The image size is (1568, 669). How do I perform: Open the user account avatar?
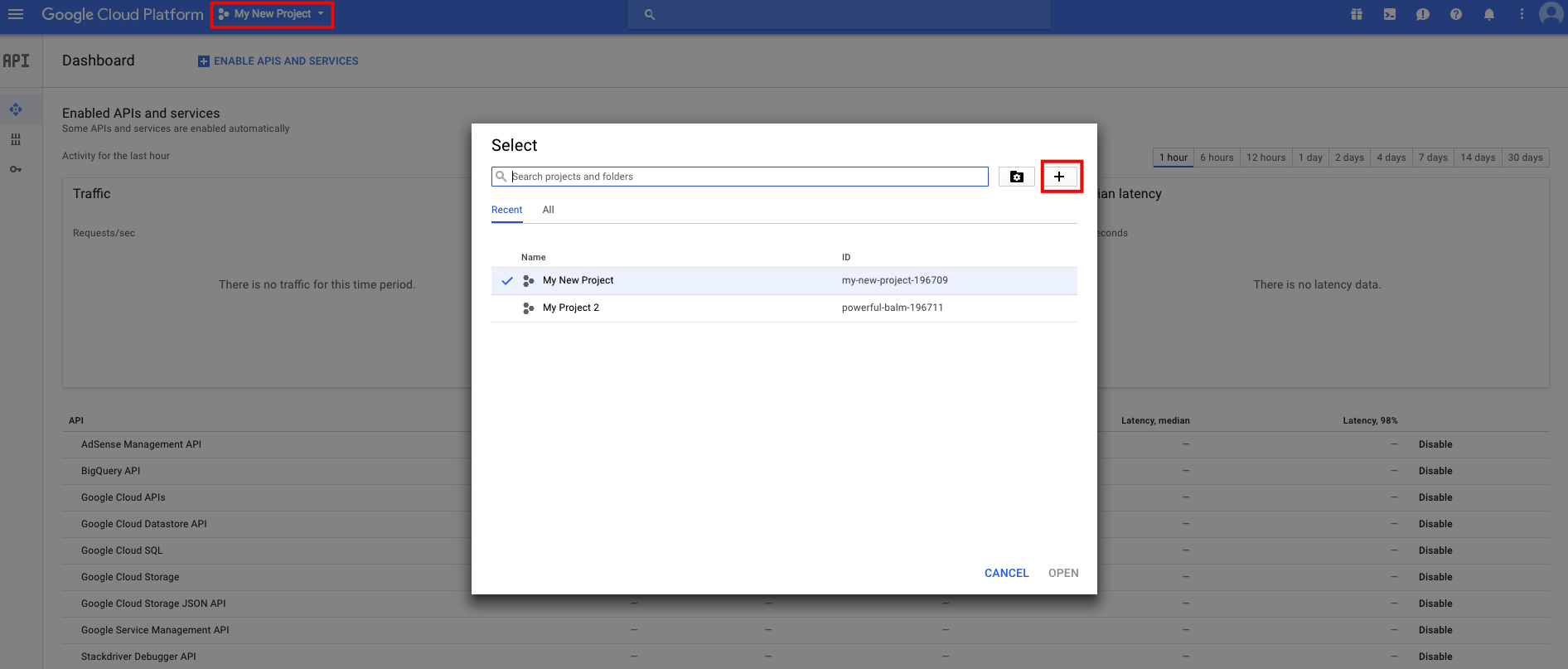(1551, 13)
